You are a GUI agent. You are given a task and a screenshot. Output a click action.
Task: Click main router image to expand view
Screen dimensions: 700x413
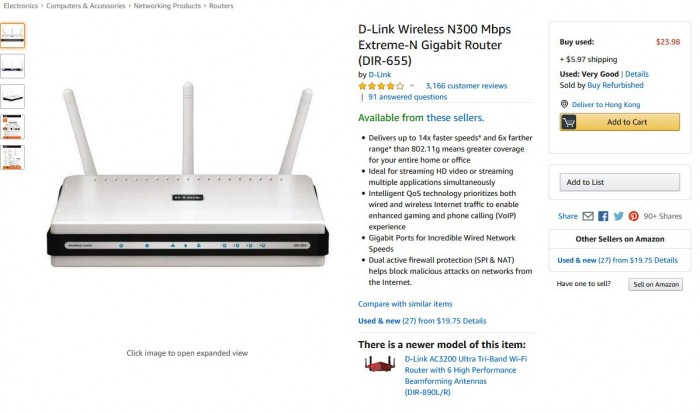188,175
